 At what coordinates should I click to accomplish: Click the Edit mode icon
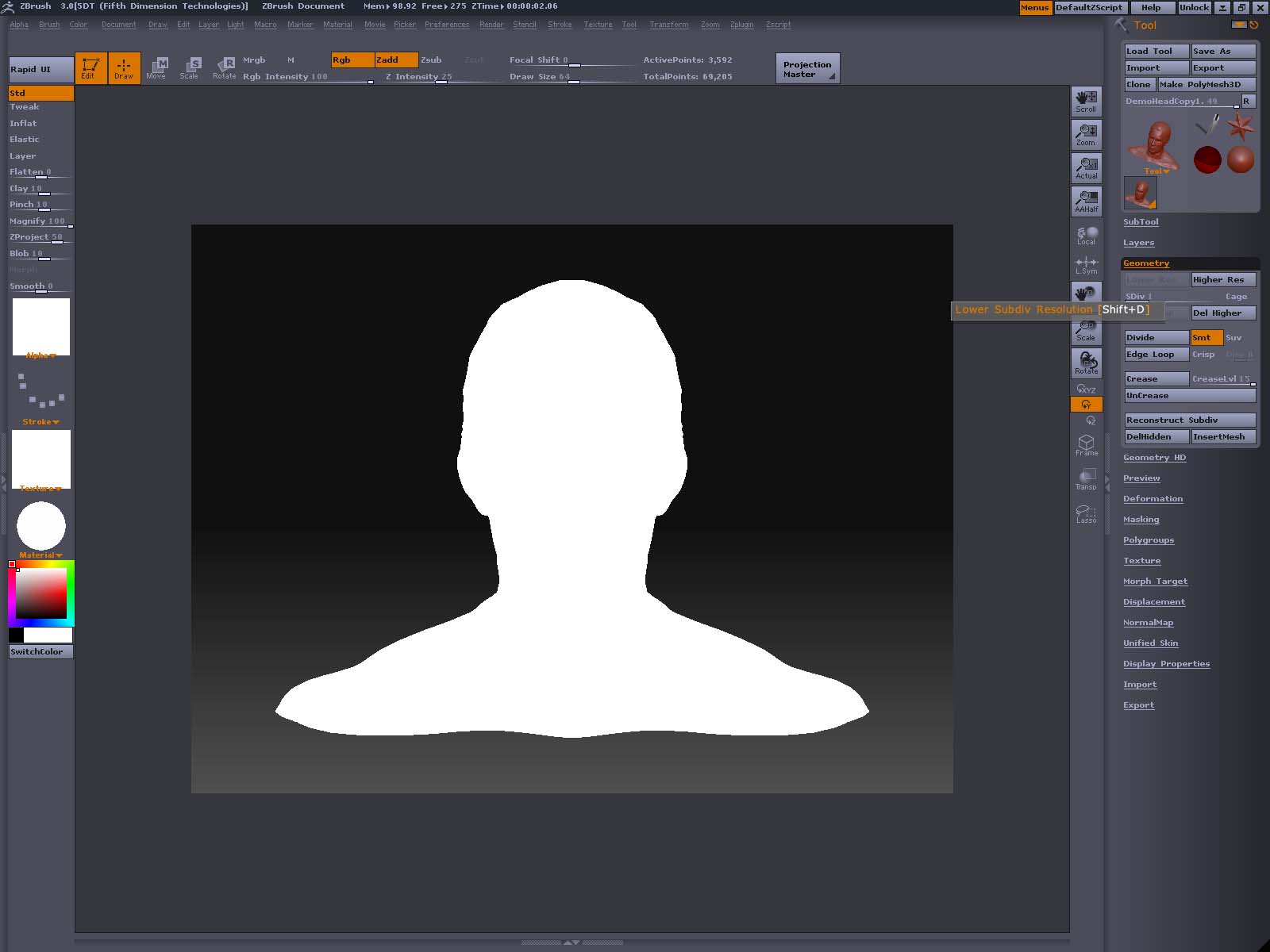coord(90,68)
